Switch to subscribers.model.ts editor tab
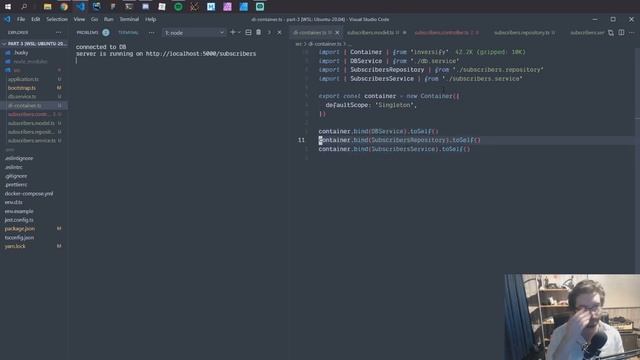Viewport: 640px width, 360px height. (x=371, y=33)
